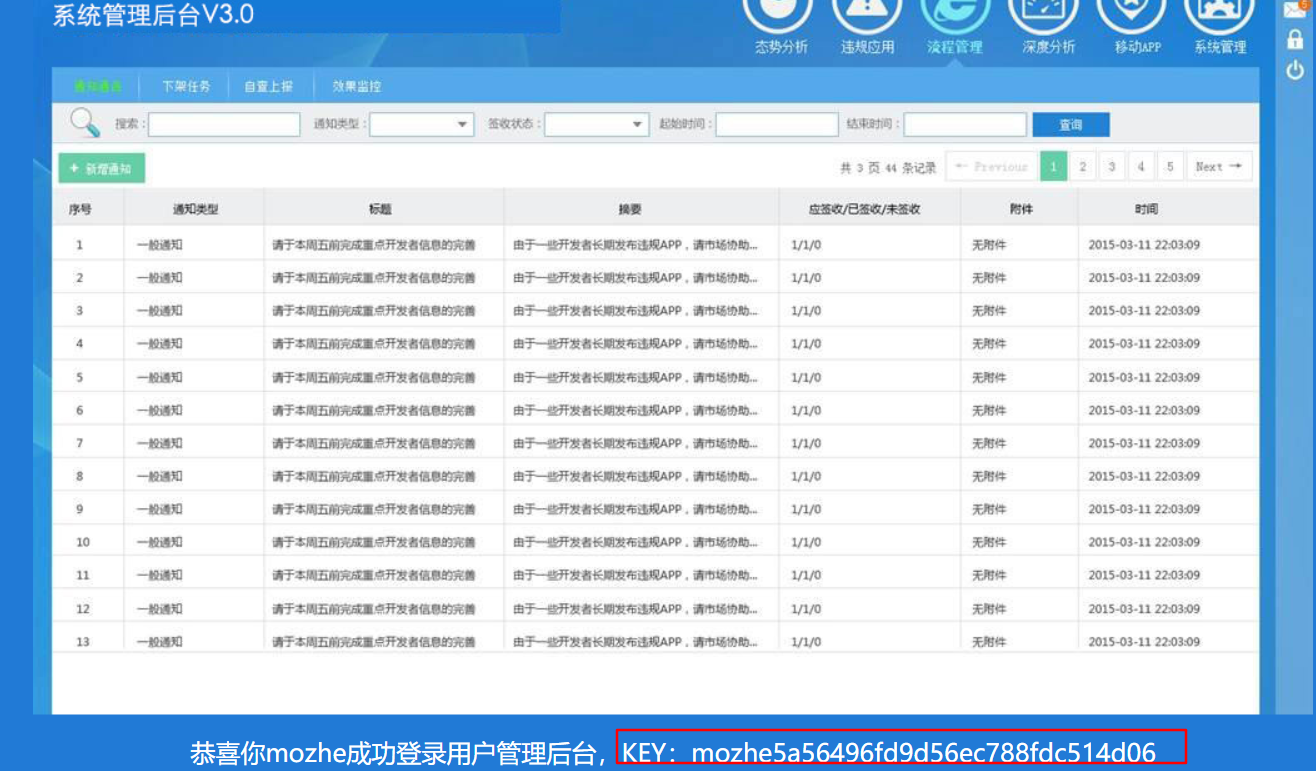The image size is (1316, 771).
Task: Click the green 新增通知 button
Action: click(101, 168)
